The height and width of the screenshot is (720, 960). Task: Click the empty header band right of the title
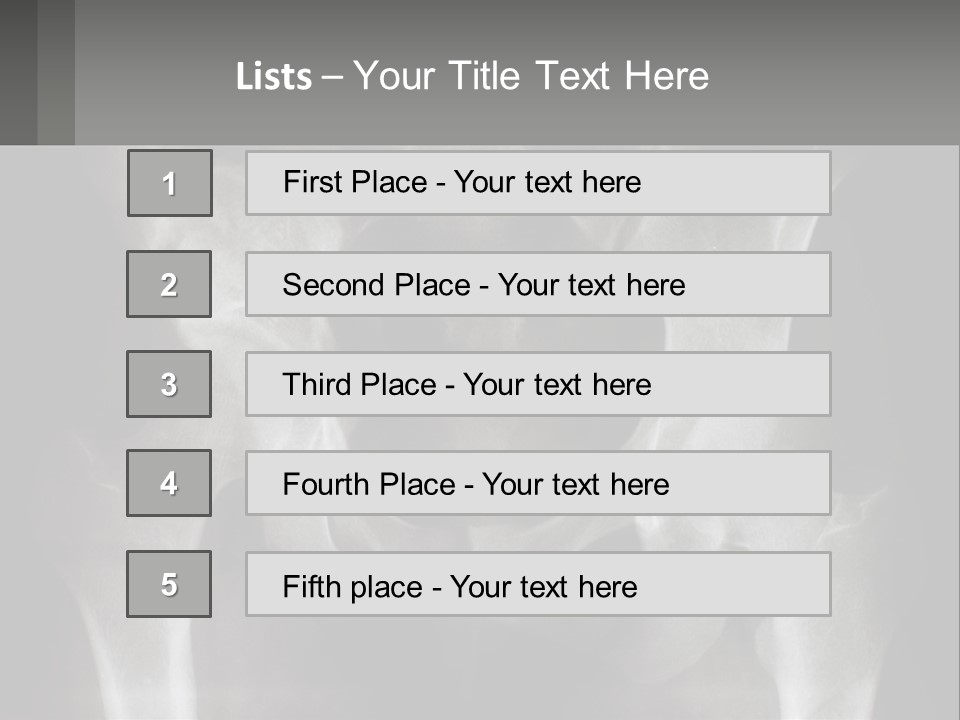840,76
